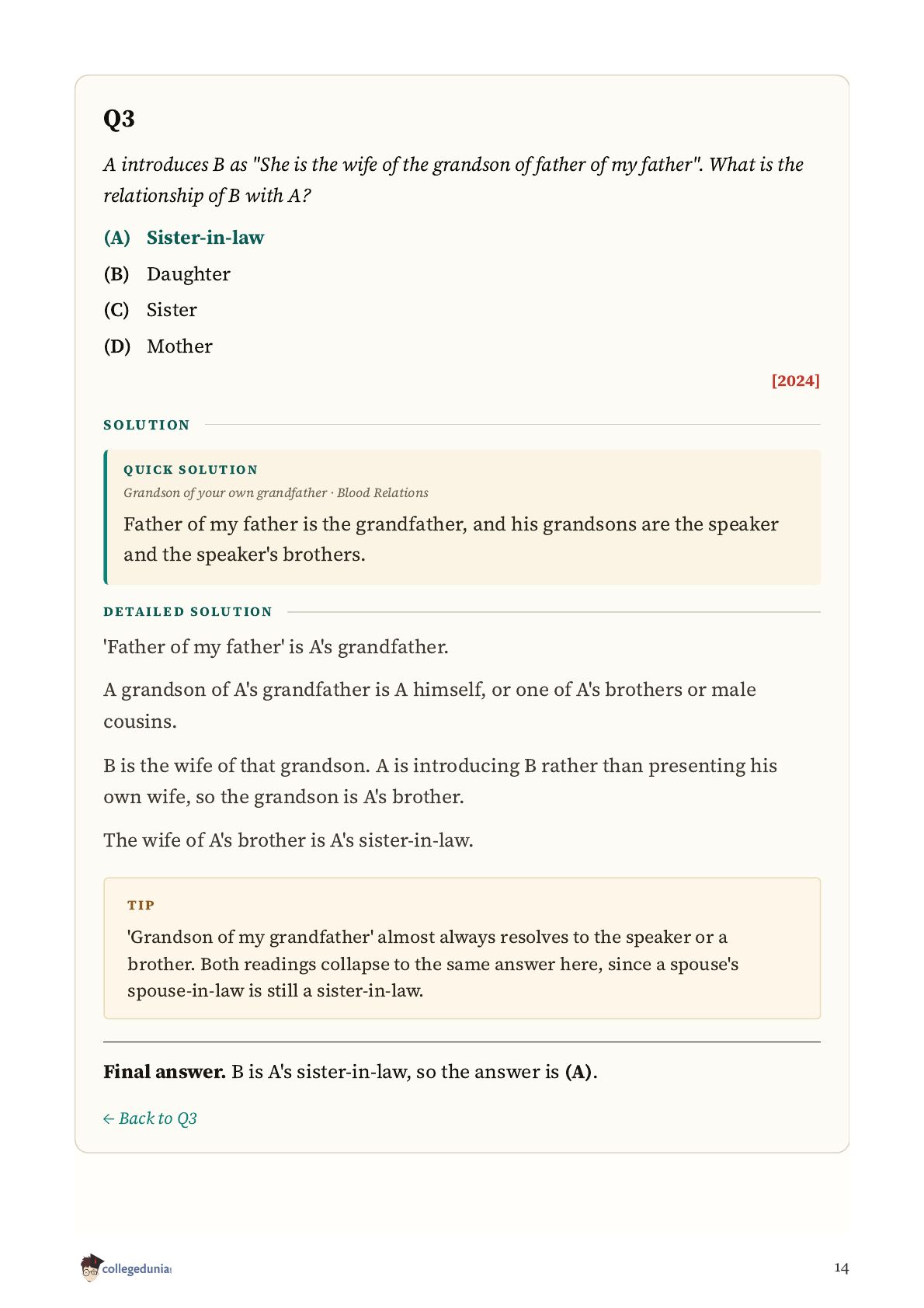Click the collegedunia brand text

(137, 1269)
